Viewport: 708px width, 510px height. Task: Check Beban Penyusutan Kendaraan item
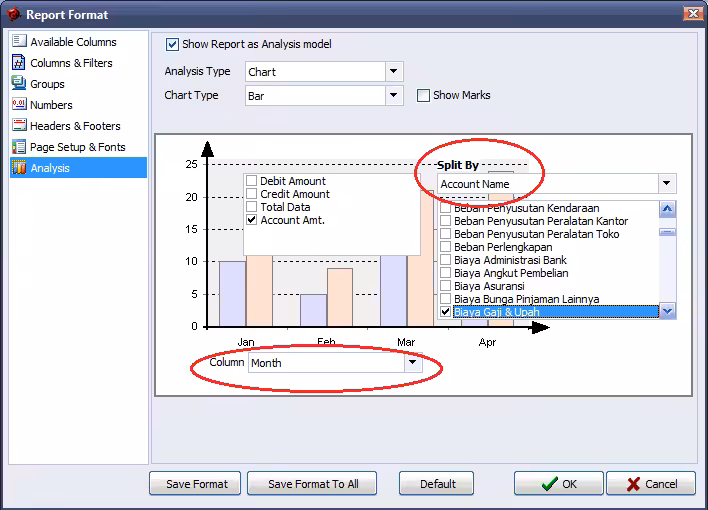(x=446, y=208)
